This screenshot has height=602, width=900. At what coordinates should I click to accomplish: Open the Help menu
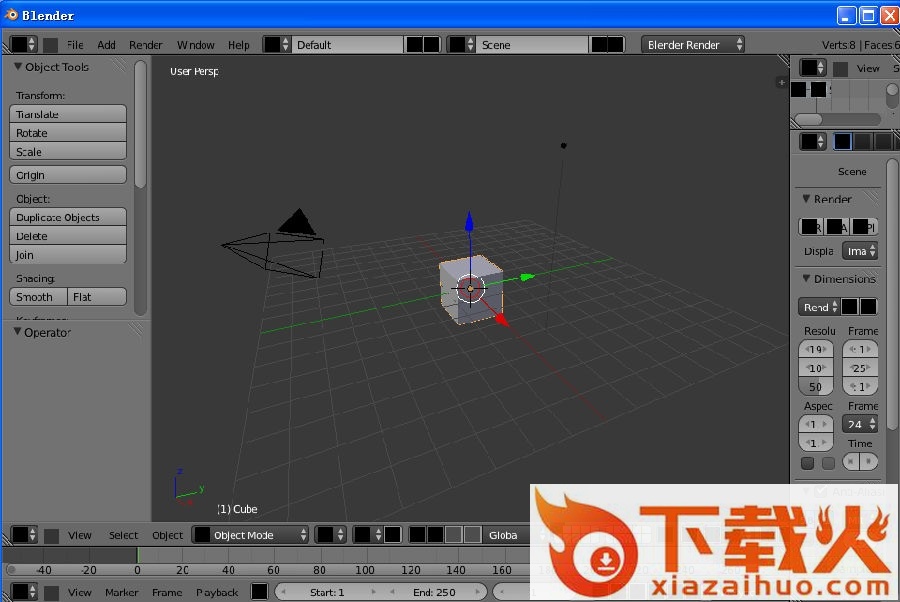[x=239, y=45]
